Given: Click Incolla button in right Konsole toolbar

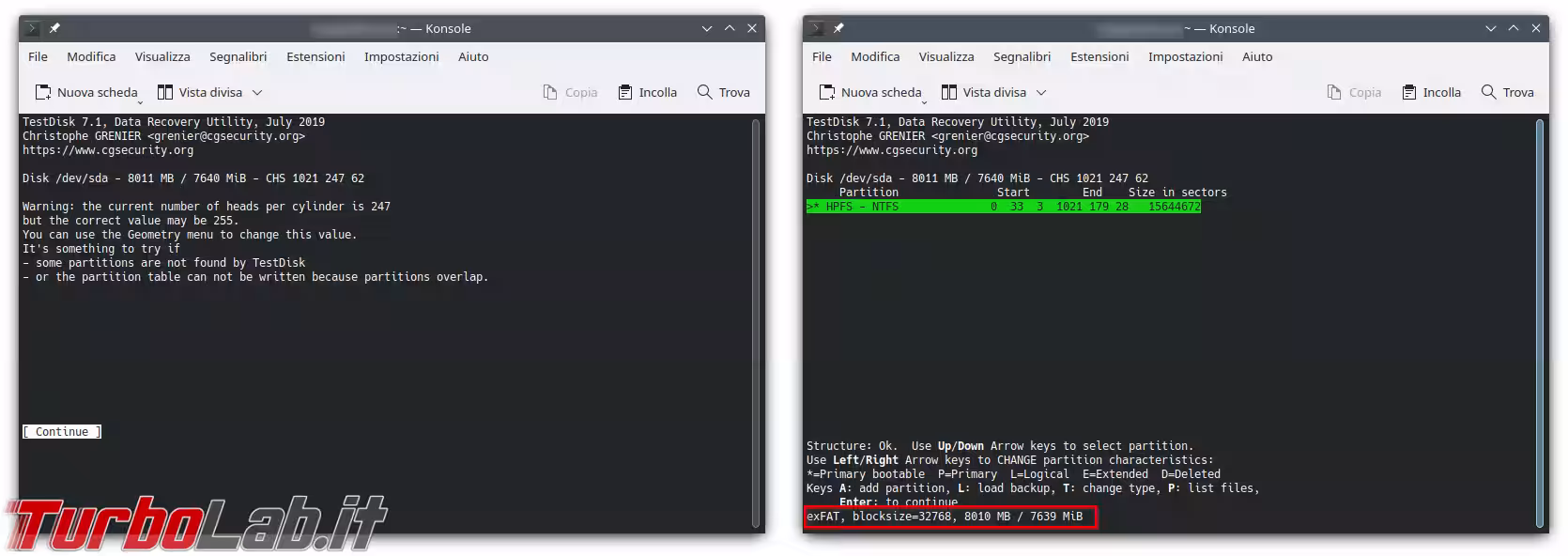Looking at the screenshot, I should pos(1432,92).
